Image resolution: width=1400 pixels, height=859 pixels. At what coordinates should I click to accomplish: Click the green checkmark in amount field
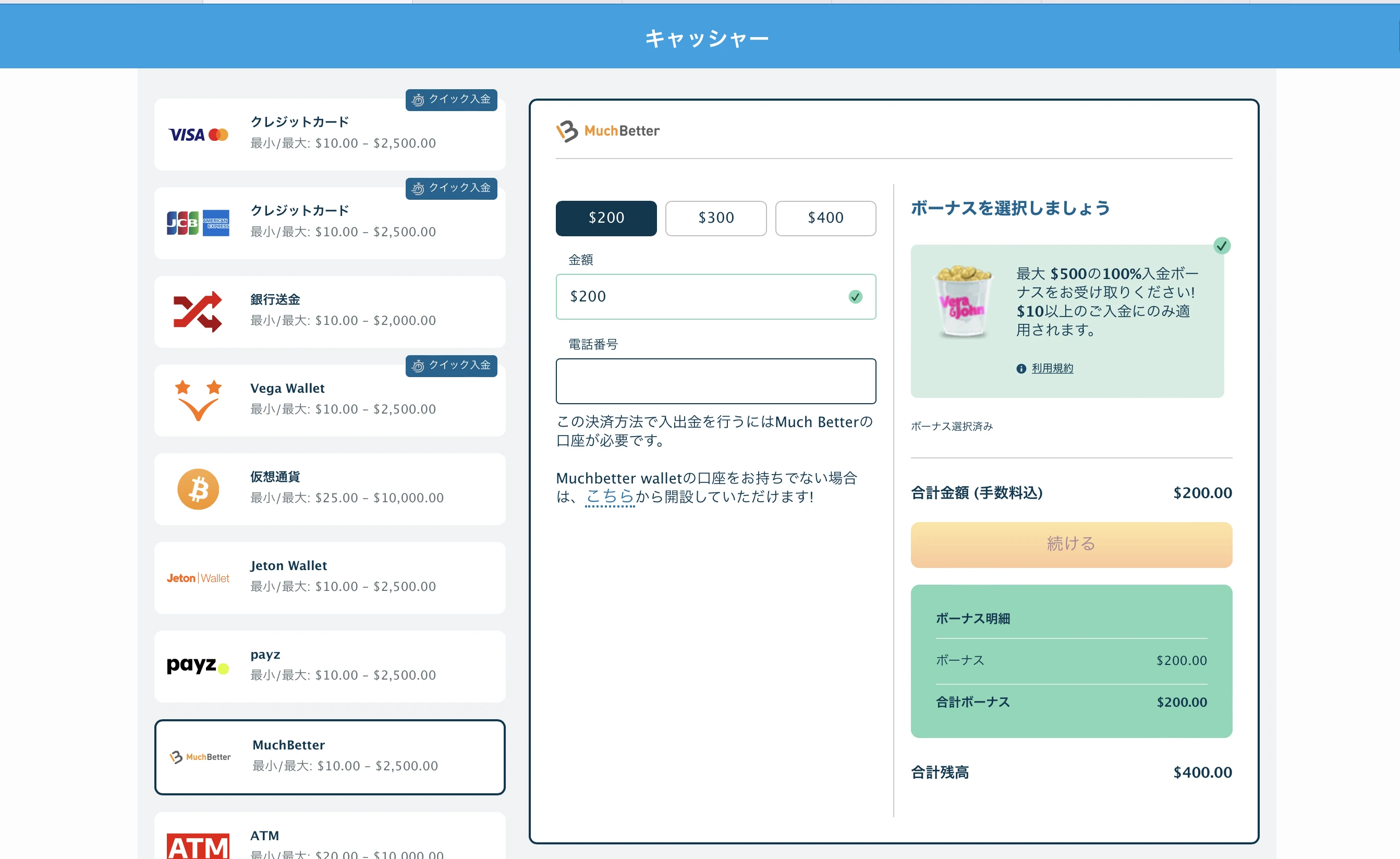point(855,297)
